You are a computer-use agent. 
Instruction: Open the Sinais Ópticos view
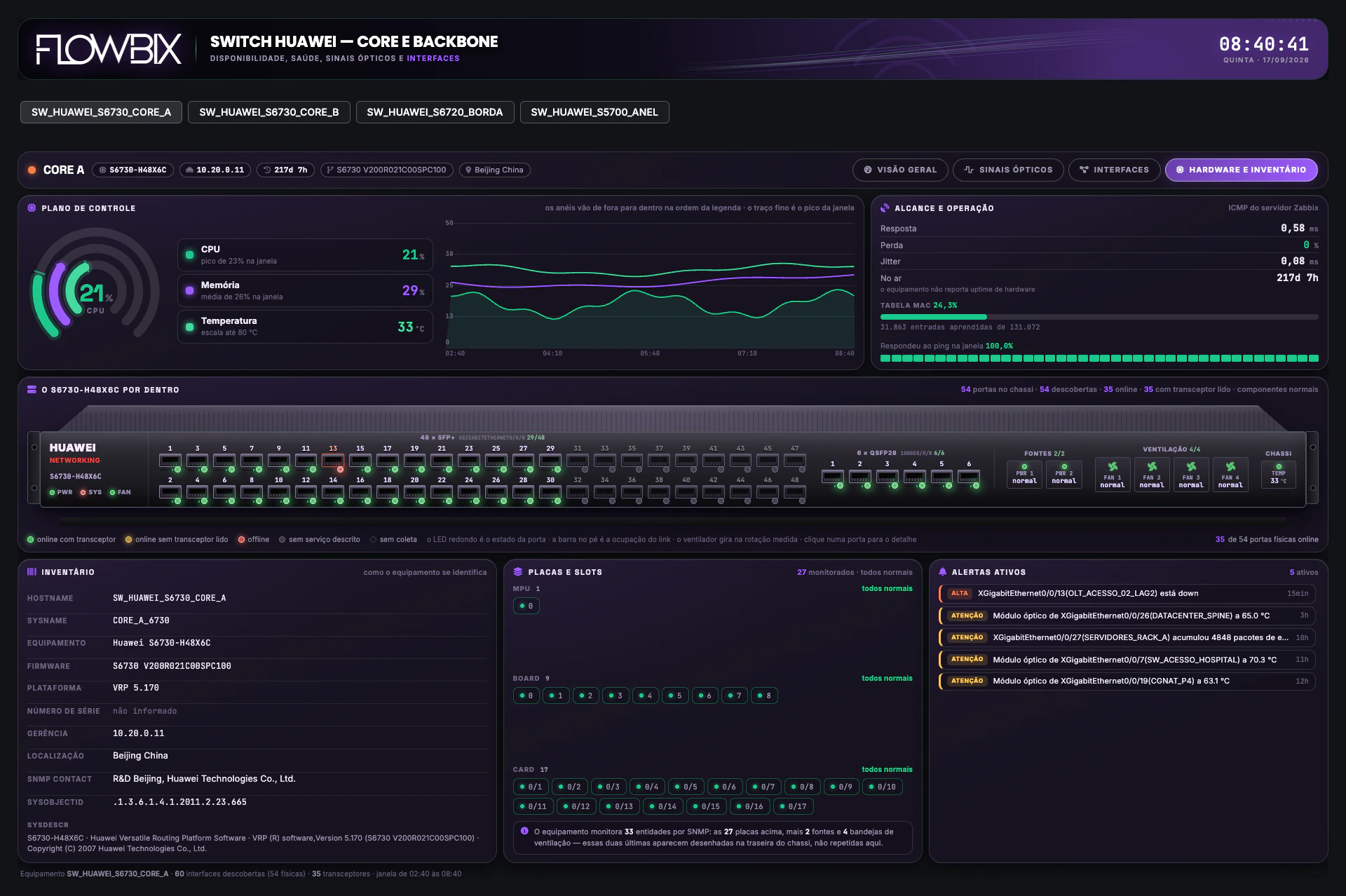pyautogui.click(x=1008, y=170)
